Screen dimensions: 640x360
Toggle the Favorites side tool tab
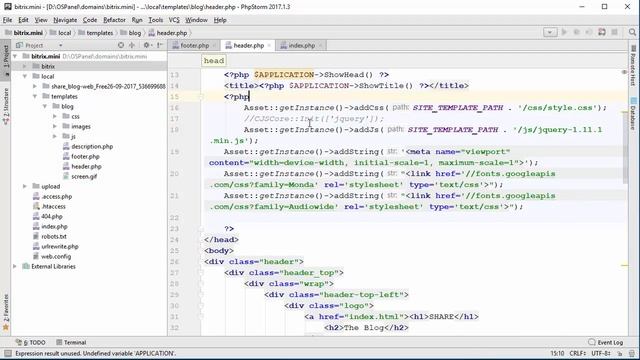(6, 313)
